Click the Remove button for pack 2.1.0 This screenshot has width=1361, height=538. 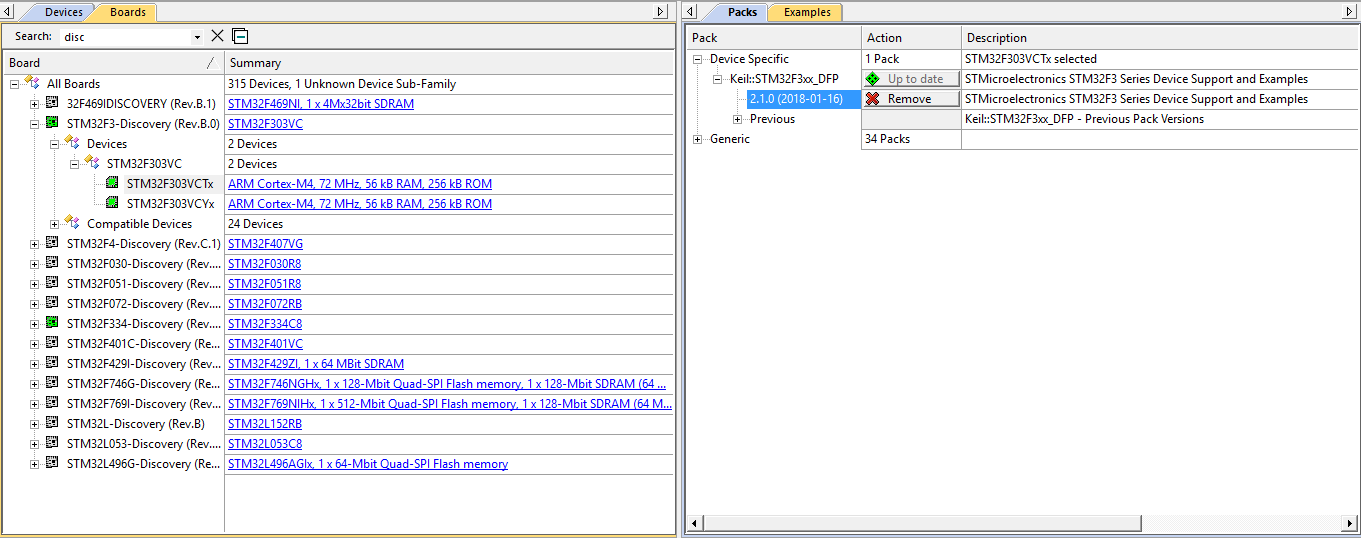point(911,99)
